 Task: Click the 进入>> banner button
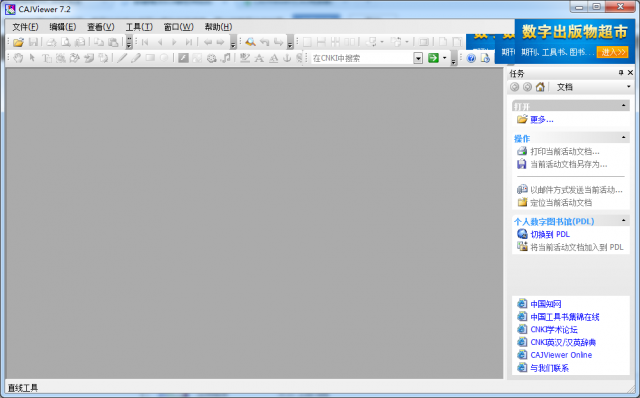tap(612, 52)
